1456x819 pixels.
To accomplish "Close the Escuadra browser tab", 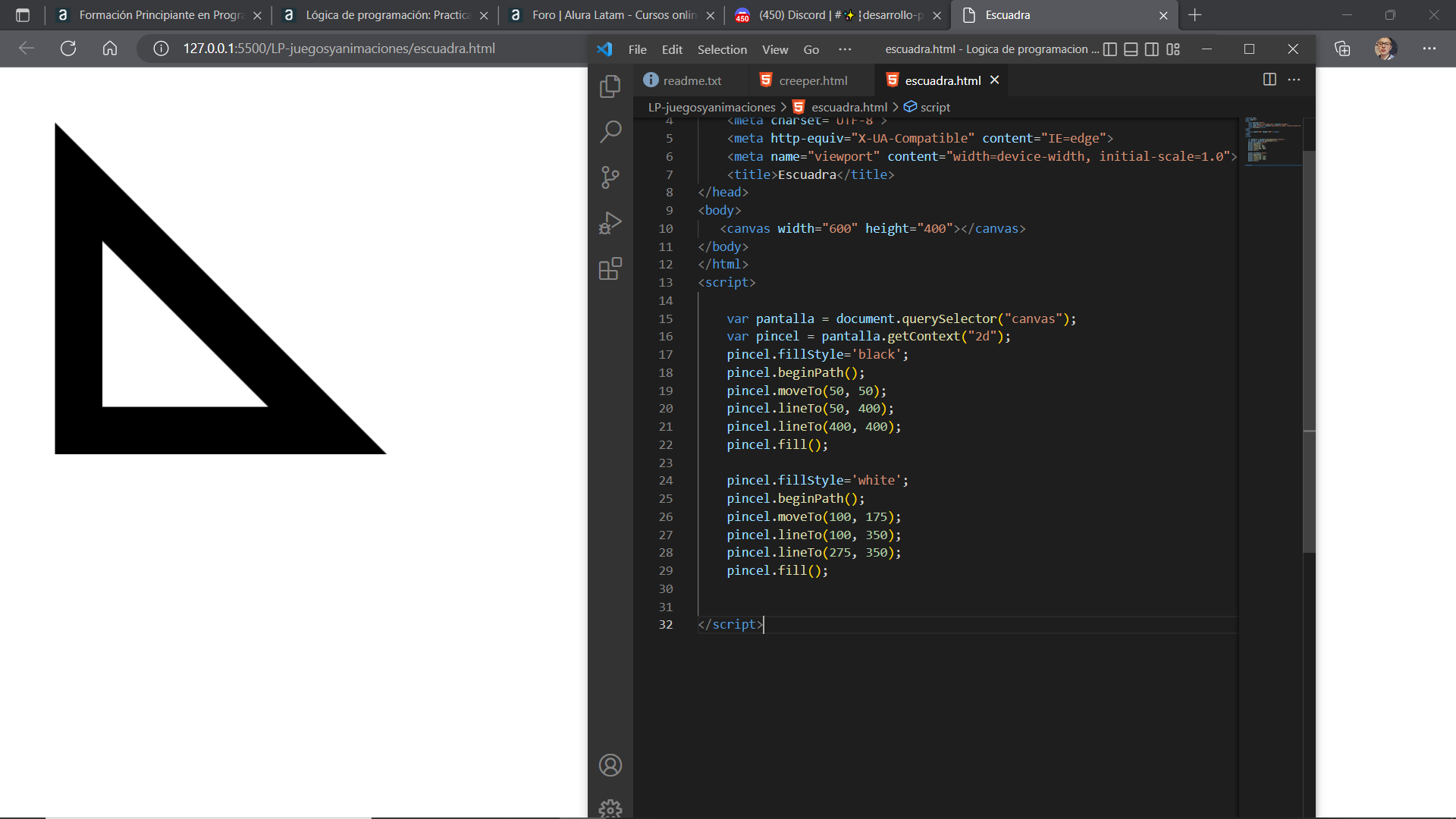I will click(x=1163, y=15).
